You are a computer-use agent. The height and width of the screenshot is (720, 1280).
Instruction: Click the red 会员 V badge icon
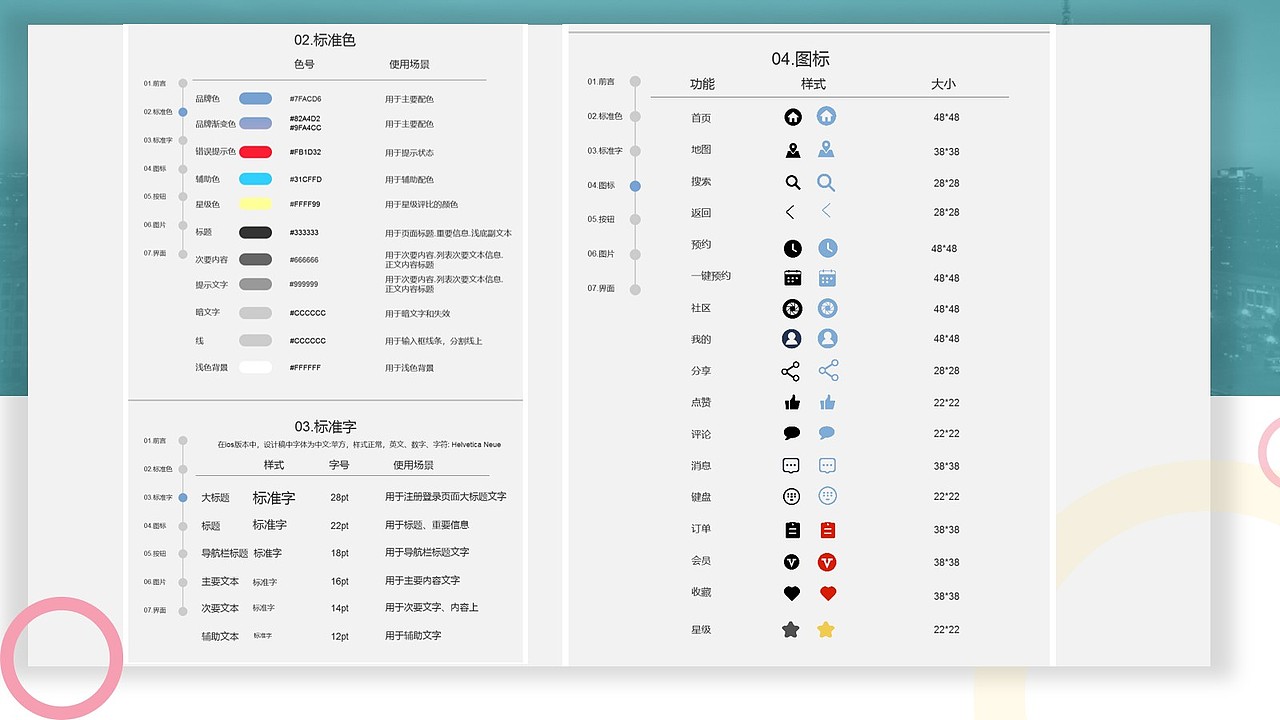tap(827, 562)
